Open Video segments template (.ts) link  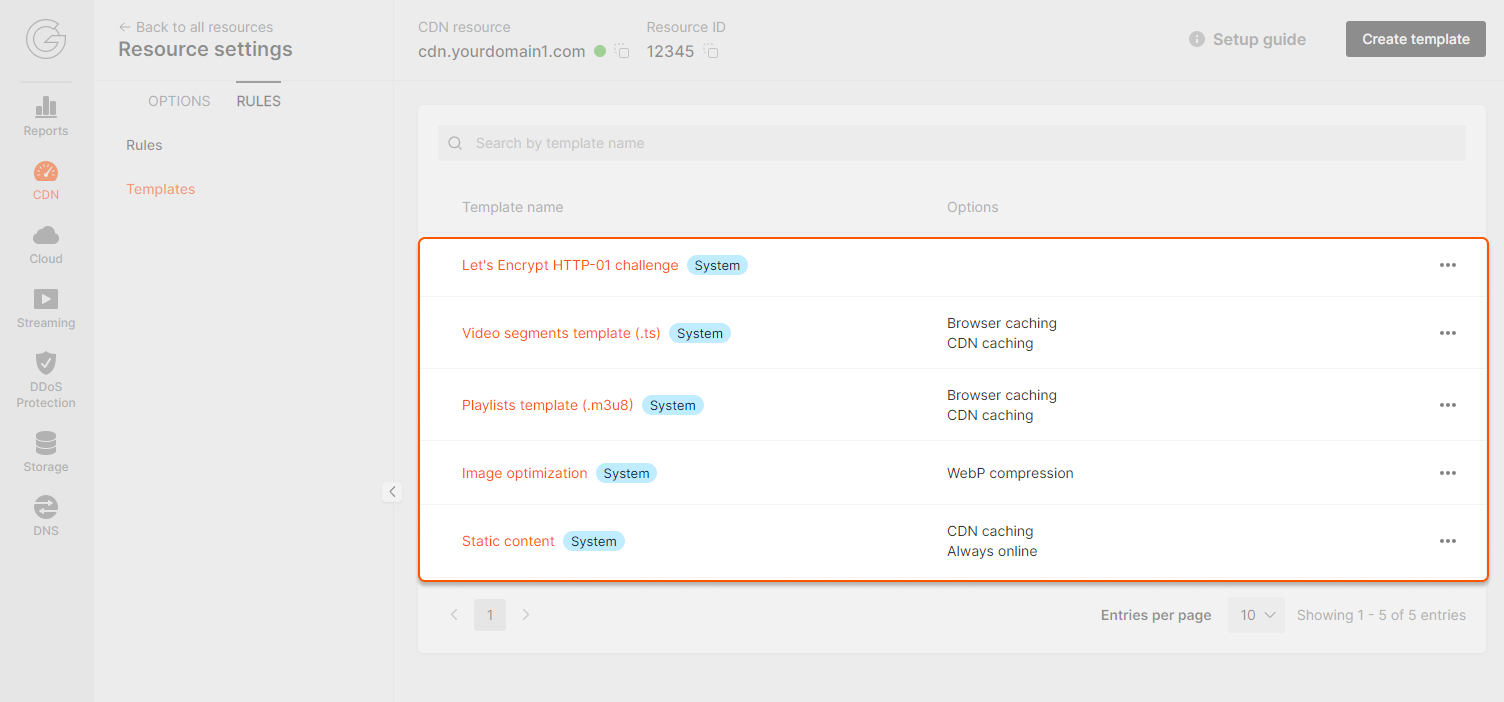coord(561,333)
